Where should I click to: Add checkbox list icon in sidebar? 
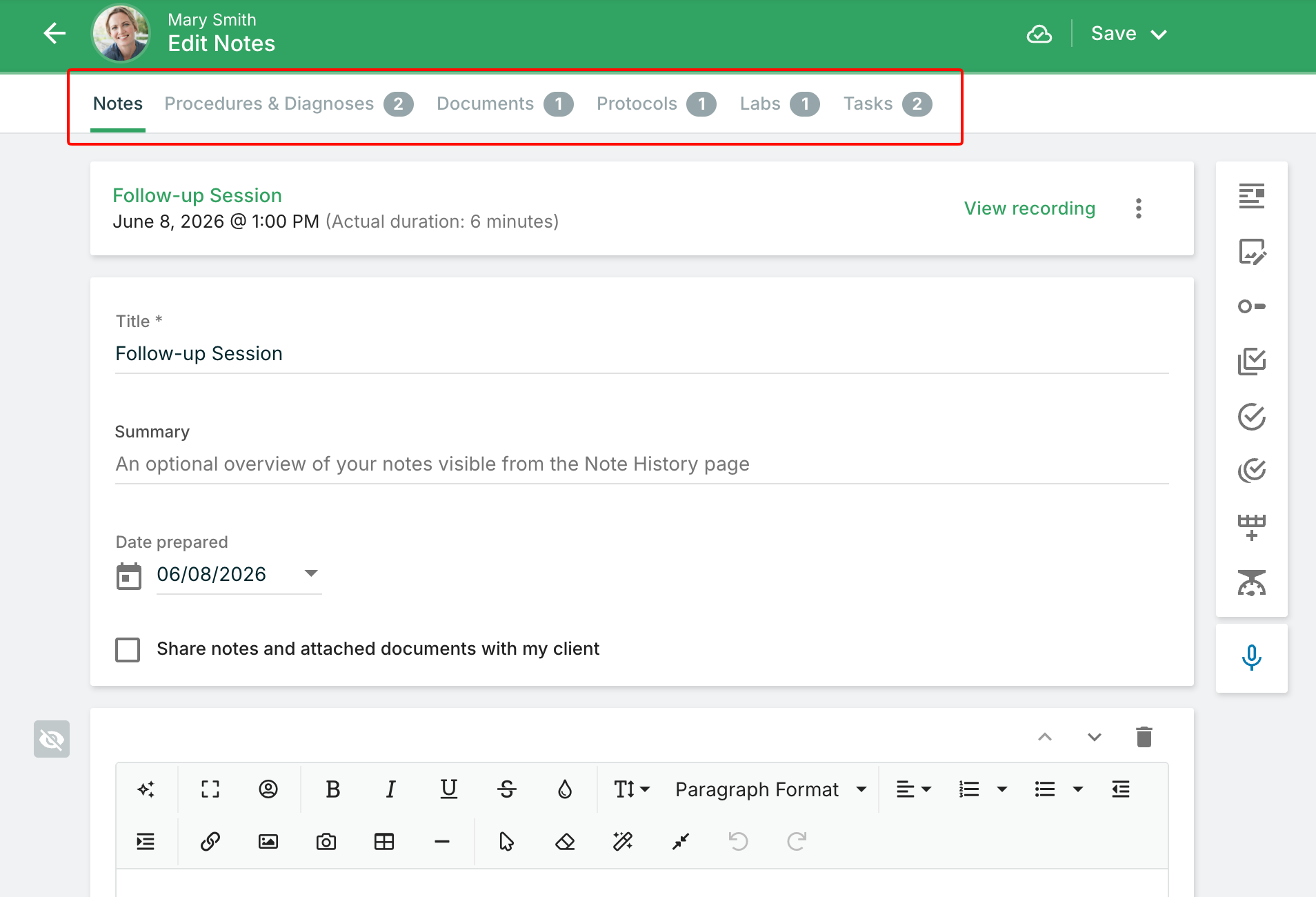click(x=1251, y=362)
